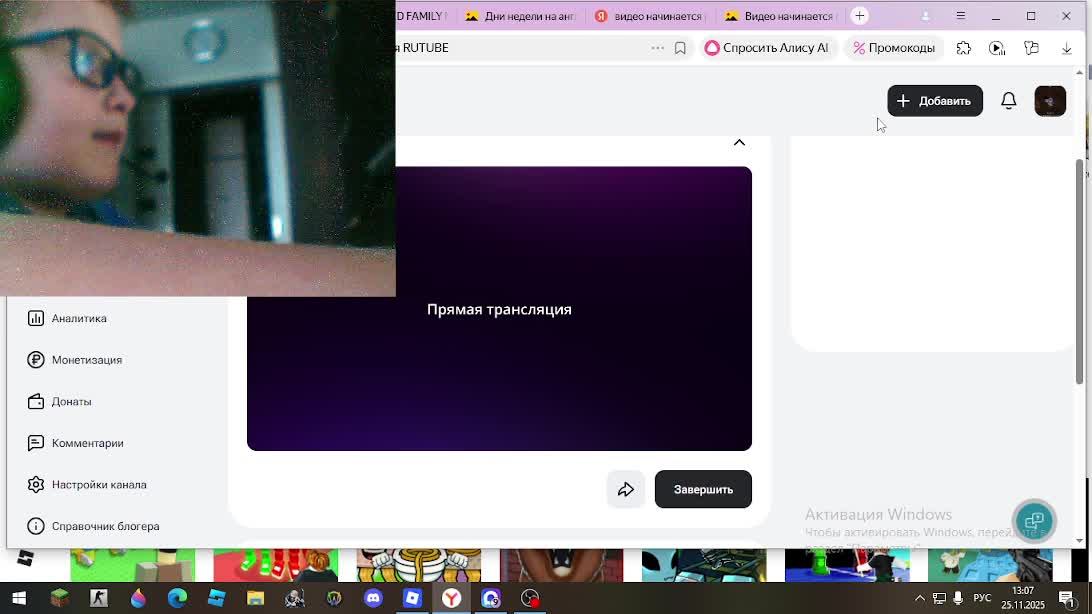Click the share arrow next to Завершить
This screenshot has width=1092, height=614.
pos(625,489)
